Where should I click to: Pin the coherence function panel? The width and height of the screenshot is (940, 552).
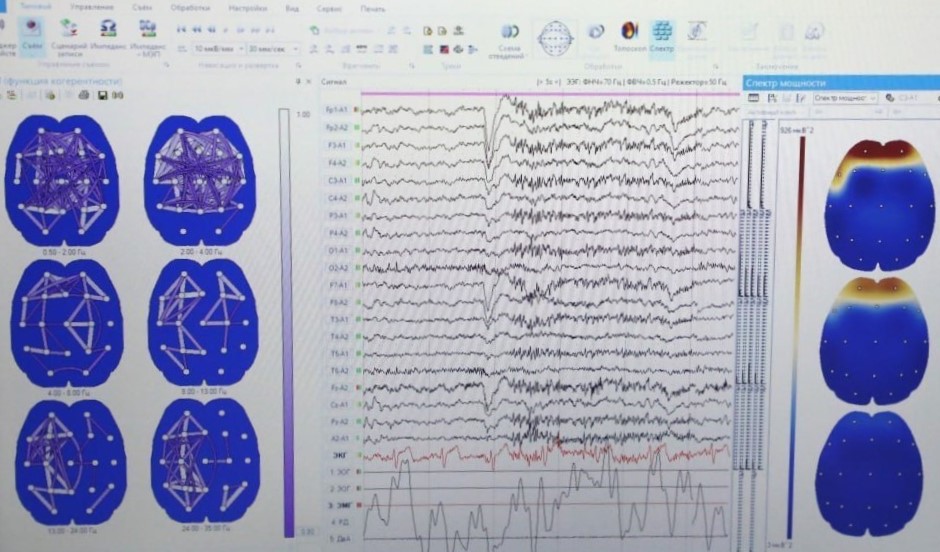tap(298, 82)
